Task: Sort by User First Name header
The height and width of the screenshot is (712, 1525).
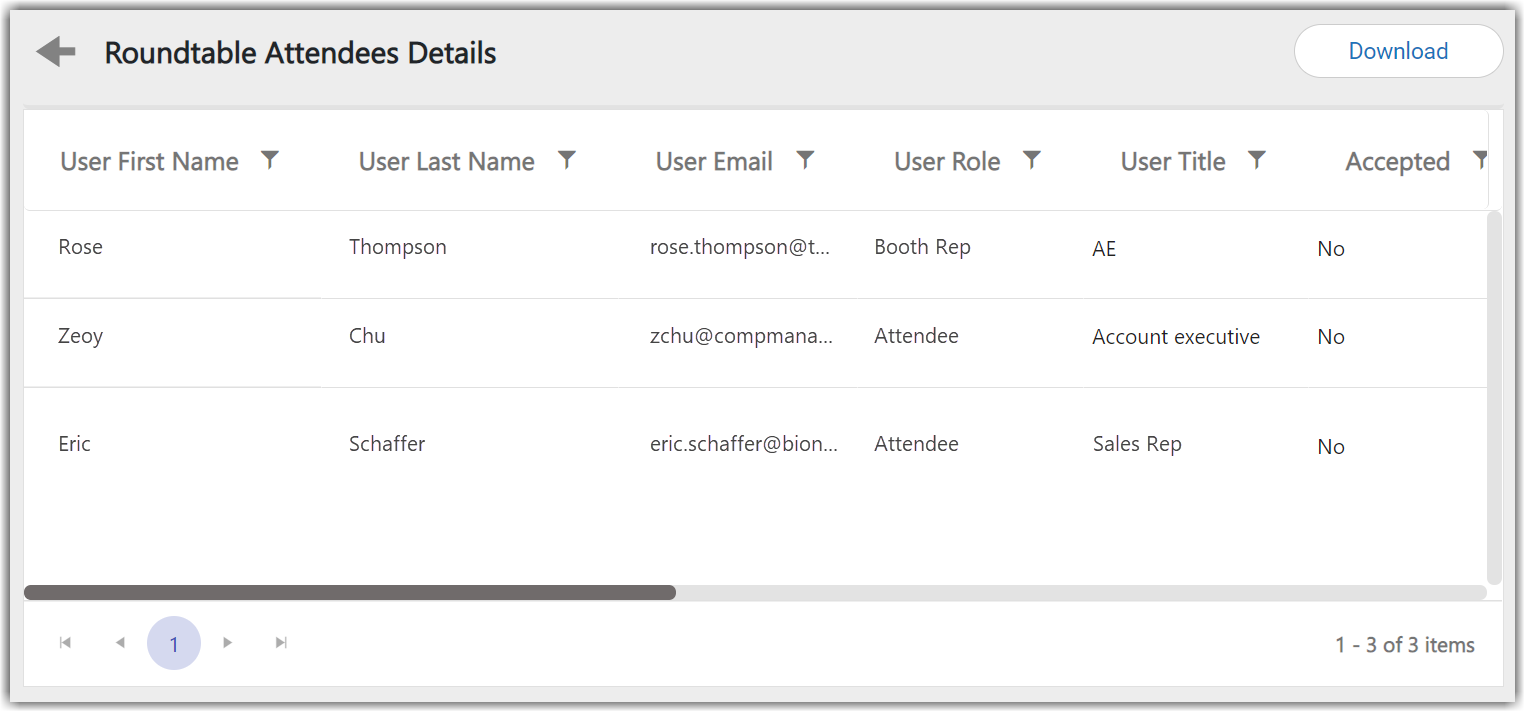Action: pos(149,162)
